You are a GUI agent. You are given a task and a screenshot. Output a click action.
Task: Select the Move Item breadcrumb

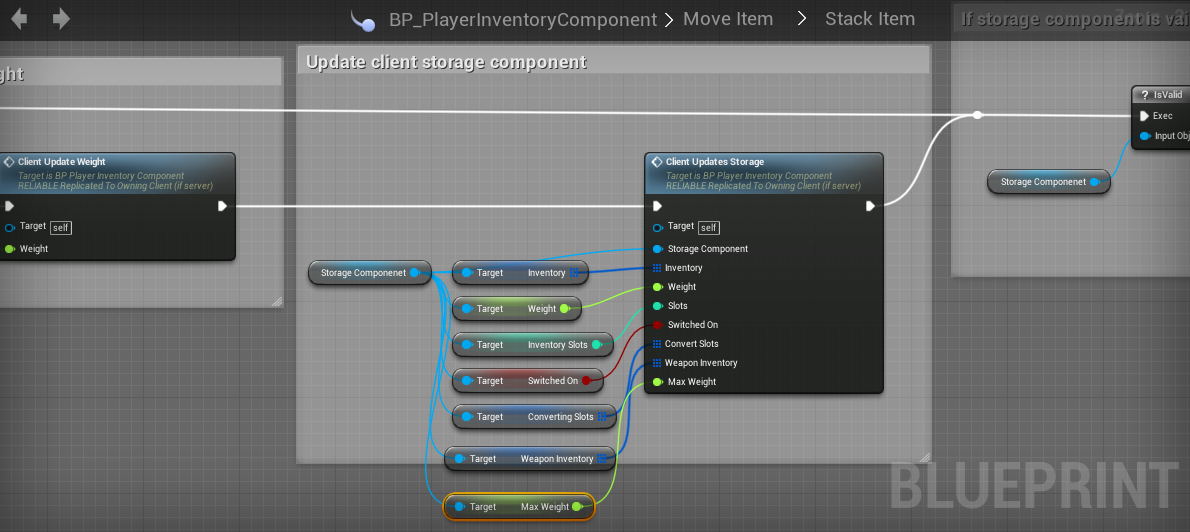pos(728,20)
